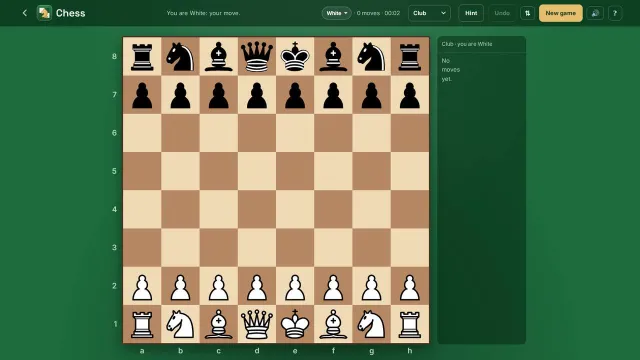Select the white queen on d1
The image size is (640, 360).
[x=257, y=324]
